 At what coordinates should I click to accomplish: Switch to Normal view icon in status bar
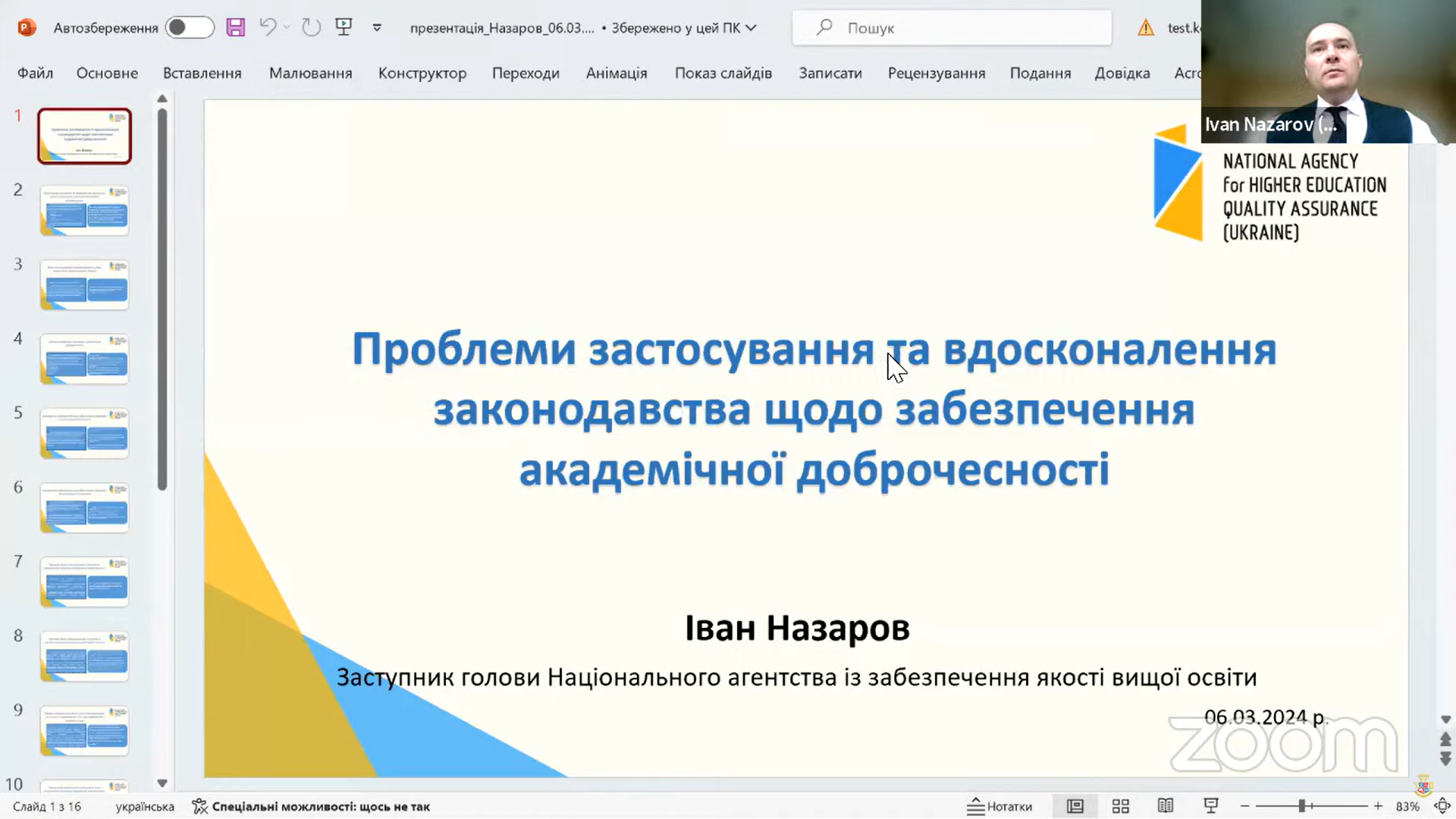[x=1075, y=806]
